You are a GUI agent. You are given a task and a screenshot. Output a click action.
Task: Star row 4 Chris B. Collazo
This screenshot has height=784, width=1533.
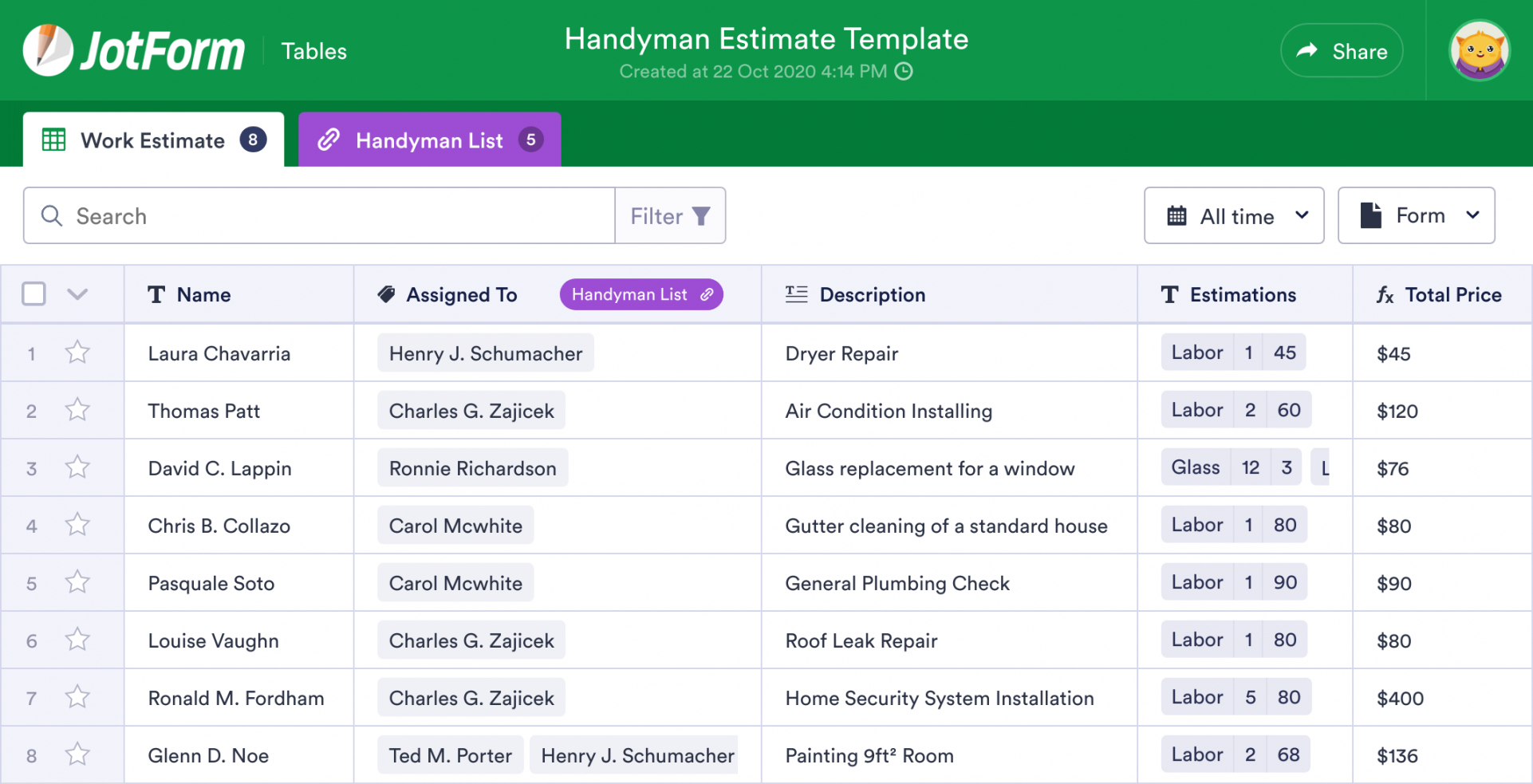pos(77,524)
